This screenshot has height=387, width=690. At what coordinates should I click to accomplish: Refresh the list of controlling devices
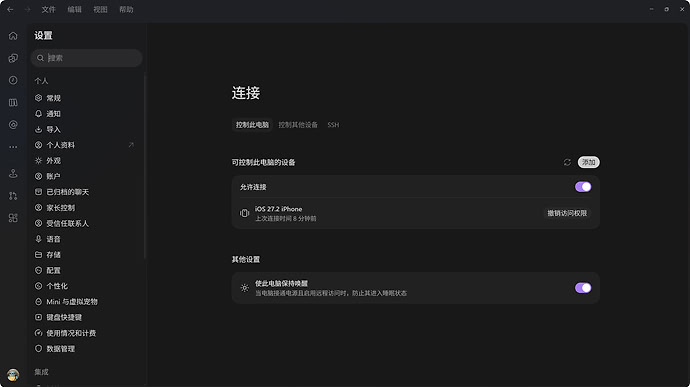coord(567,162)
